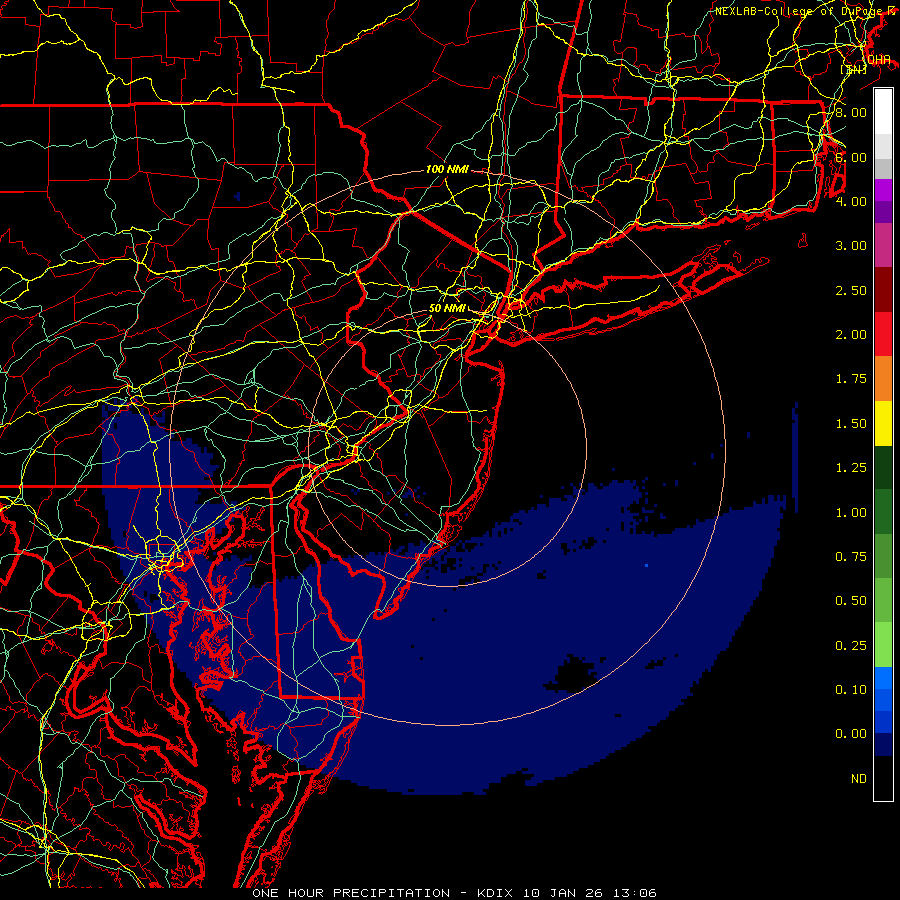Image resolution: width=900 pixels, height=900 pixels.
Task: Click the 'OHA' product label
Action: coord(879,60)
